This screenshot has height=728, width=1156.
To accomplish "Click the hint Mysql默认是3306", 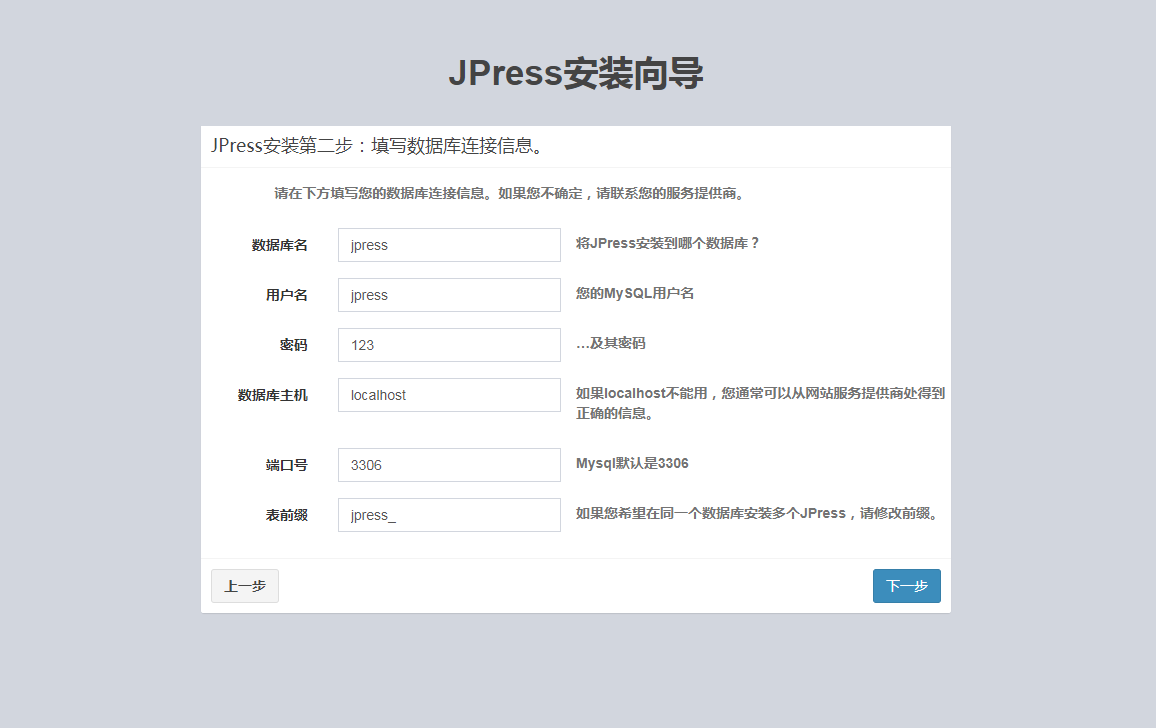I will pyautogui.click(x=632, y=464).
